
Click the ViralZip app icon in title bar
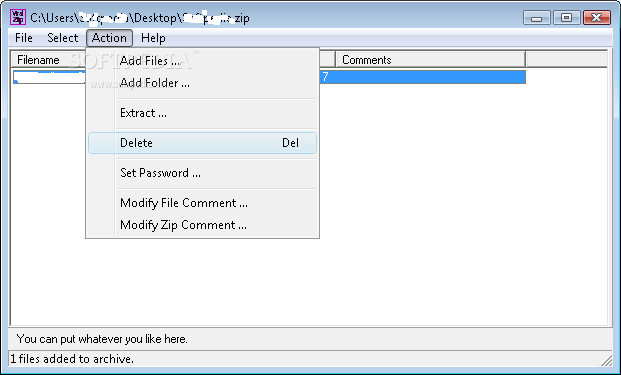[x=18, y=17]
